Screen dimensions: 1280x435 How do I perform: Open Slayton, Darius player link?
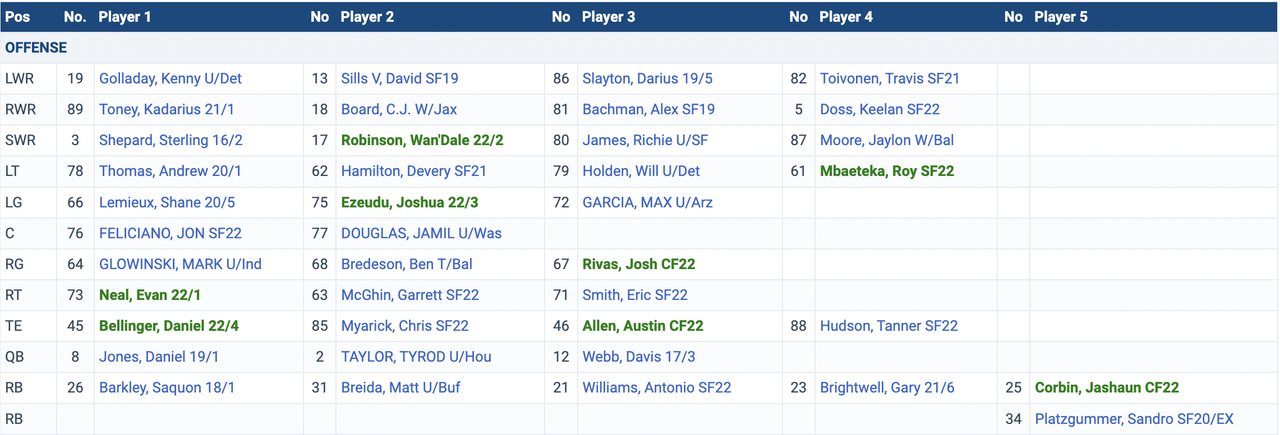tap(647, 78)
